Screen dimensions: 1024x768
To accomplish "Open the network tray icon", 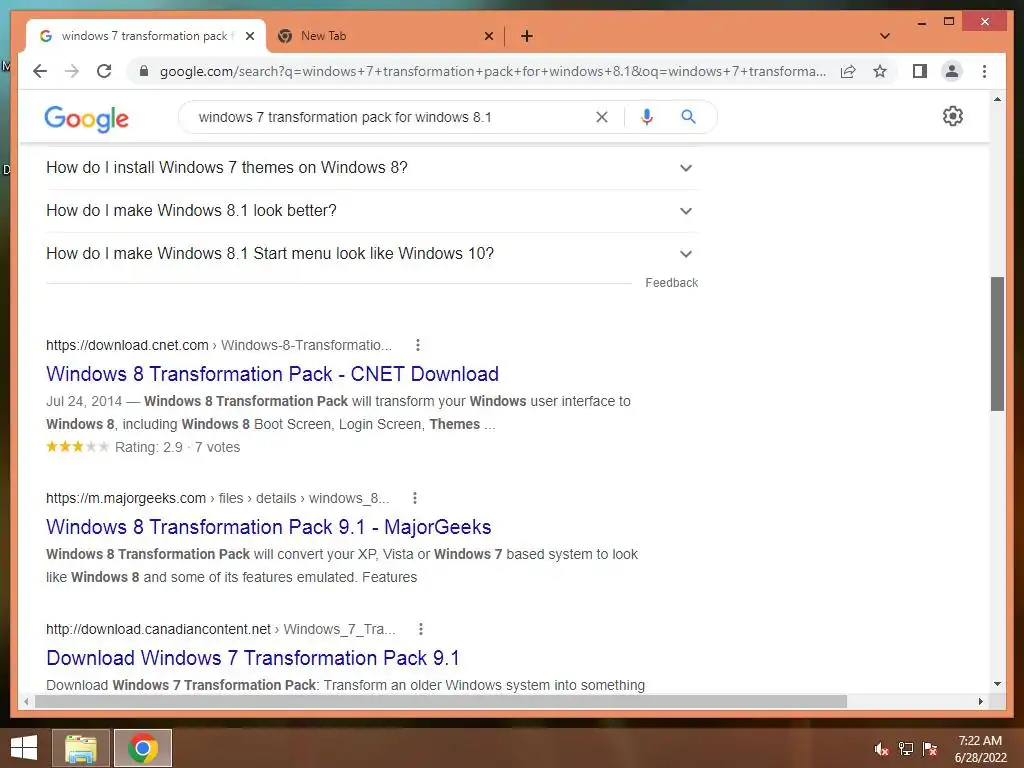I will tap(906, 749).
